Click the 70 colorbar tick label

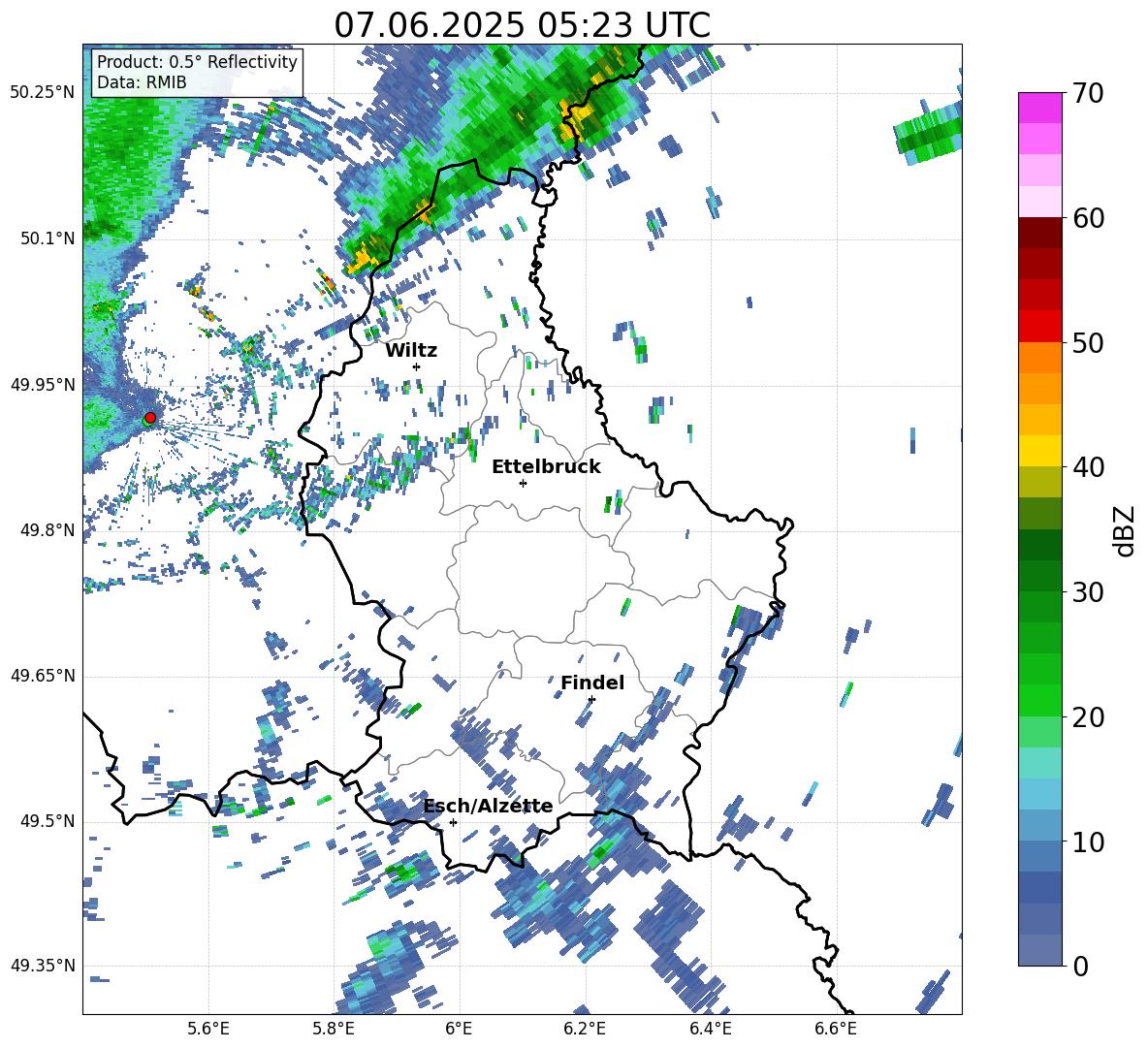[x=1087, y=94]
